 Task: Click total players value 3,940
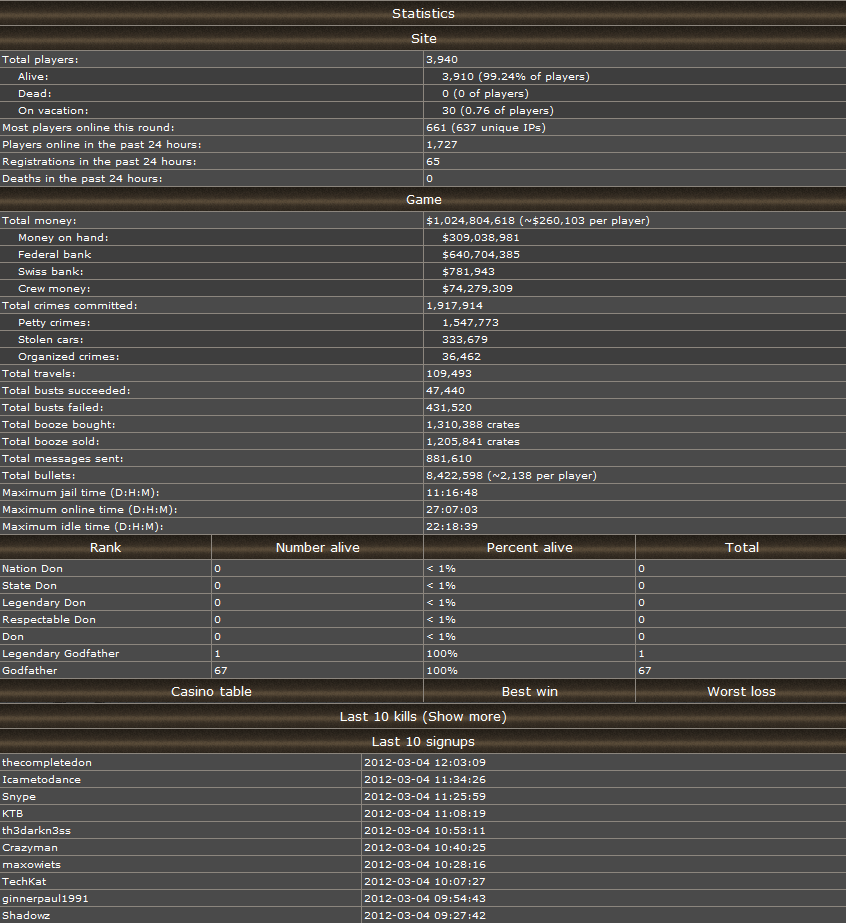coord(442,59)
